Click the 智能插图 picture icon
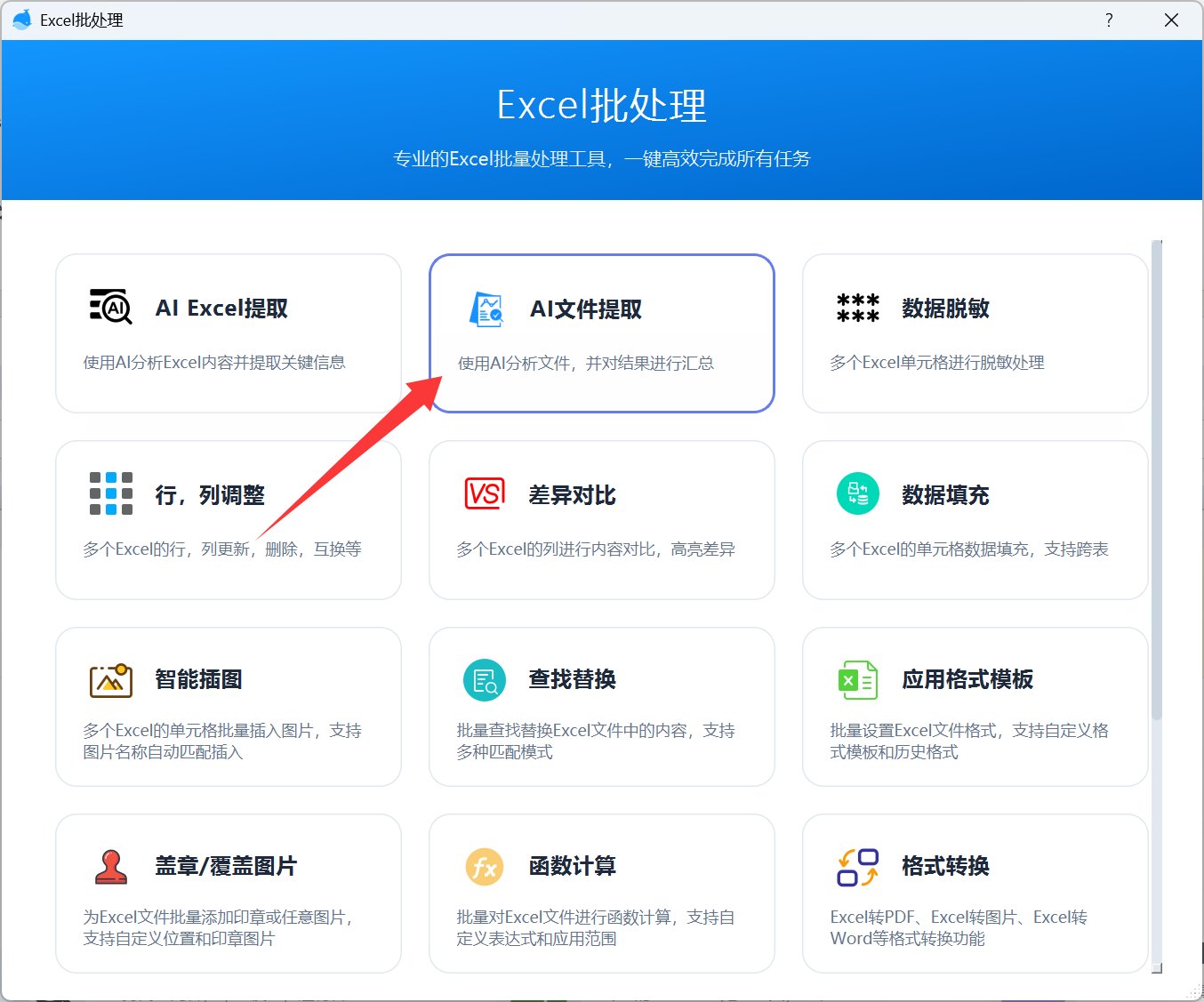Viewport: 1204px width, 1002px height. [x=111, y=680]
